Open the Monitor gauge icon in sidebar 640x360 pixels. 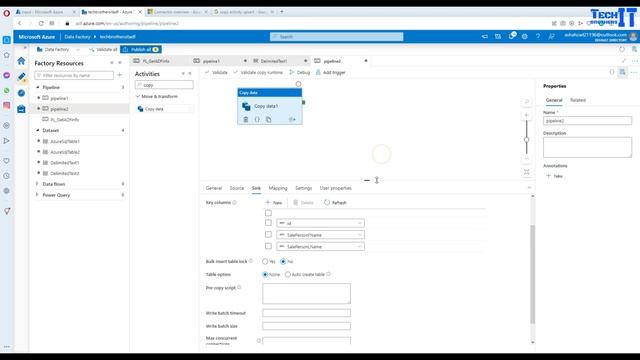(x=22, y=93)
